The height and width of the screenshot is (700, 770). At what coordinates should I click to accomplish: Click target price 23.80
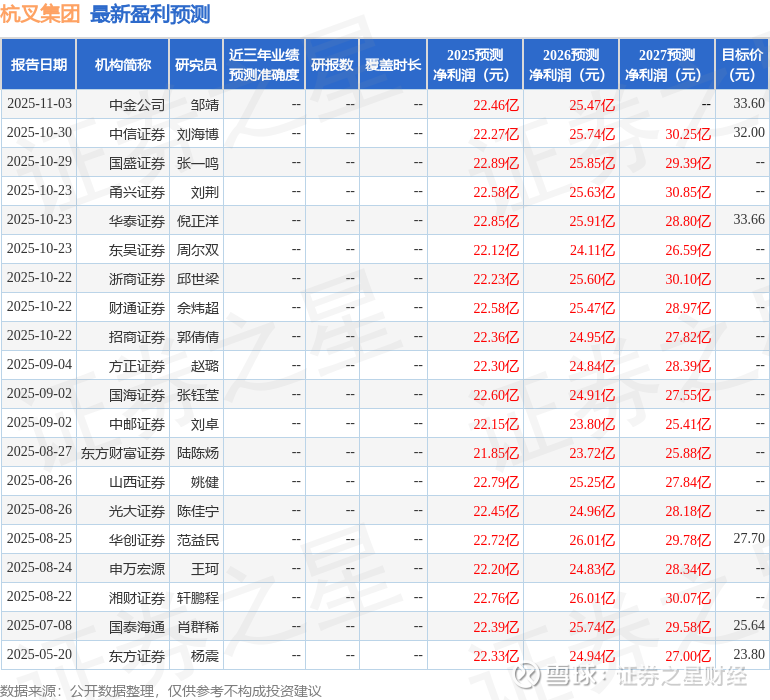[x=749, y=654]
